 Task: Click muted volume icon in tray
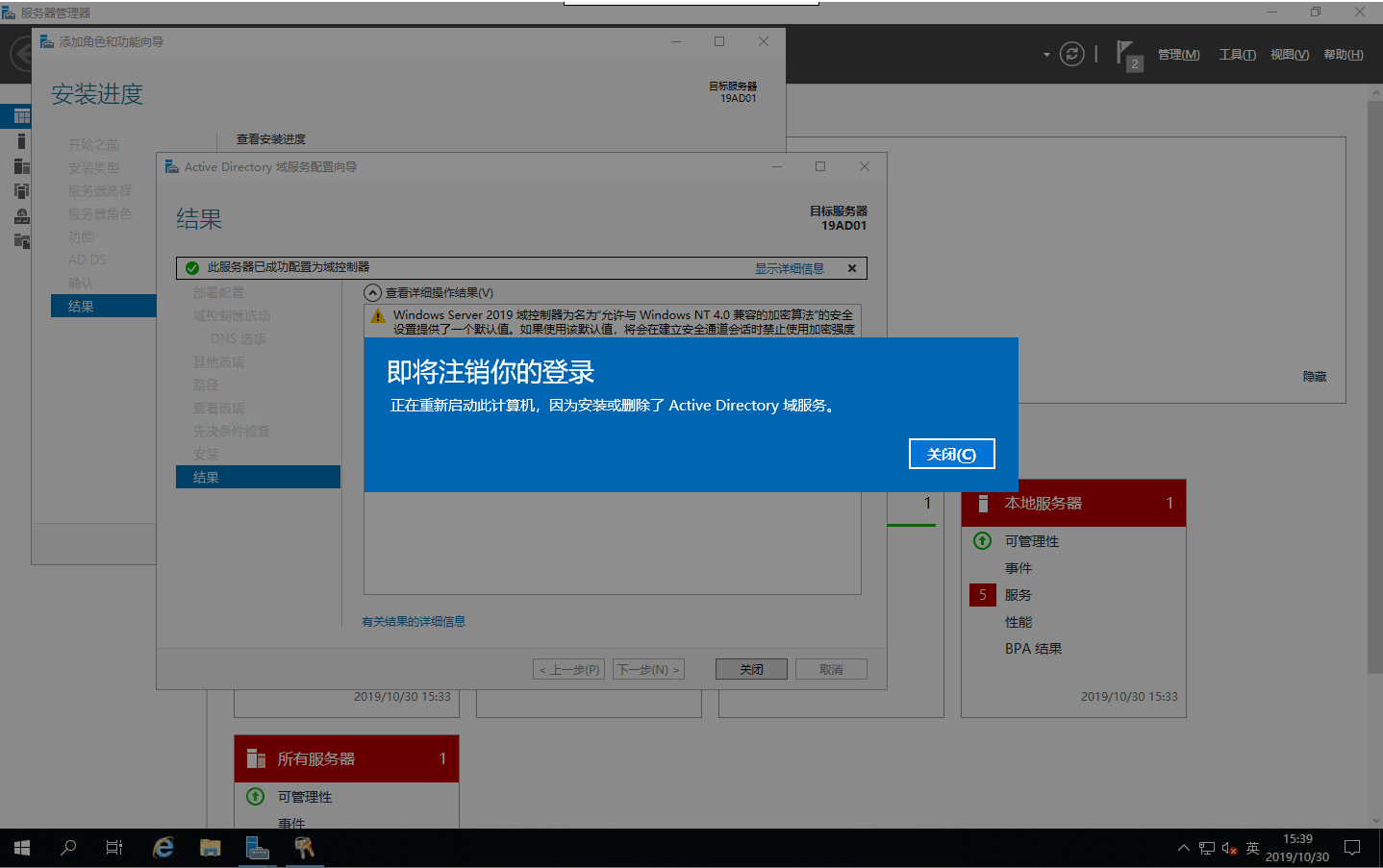click(x=1229, y=848)
